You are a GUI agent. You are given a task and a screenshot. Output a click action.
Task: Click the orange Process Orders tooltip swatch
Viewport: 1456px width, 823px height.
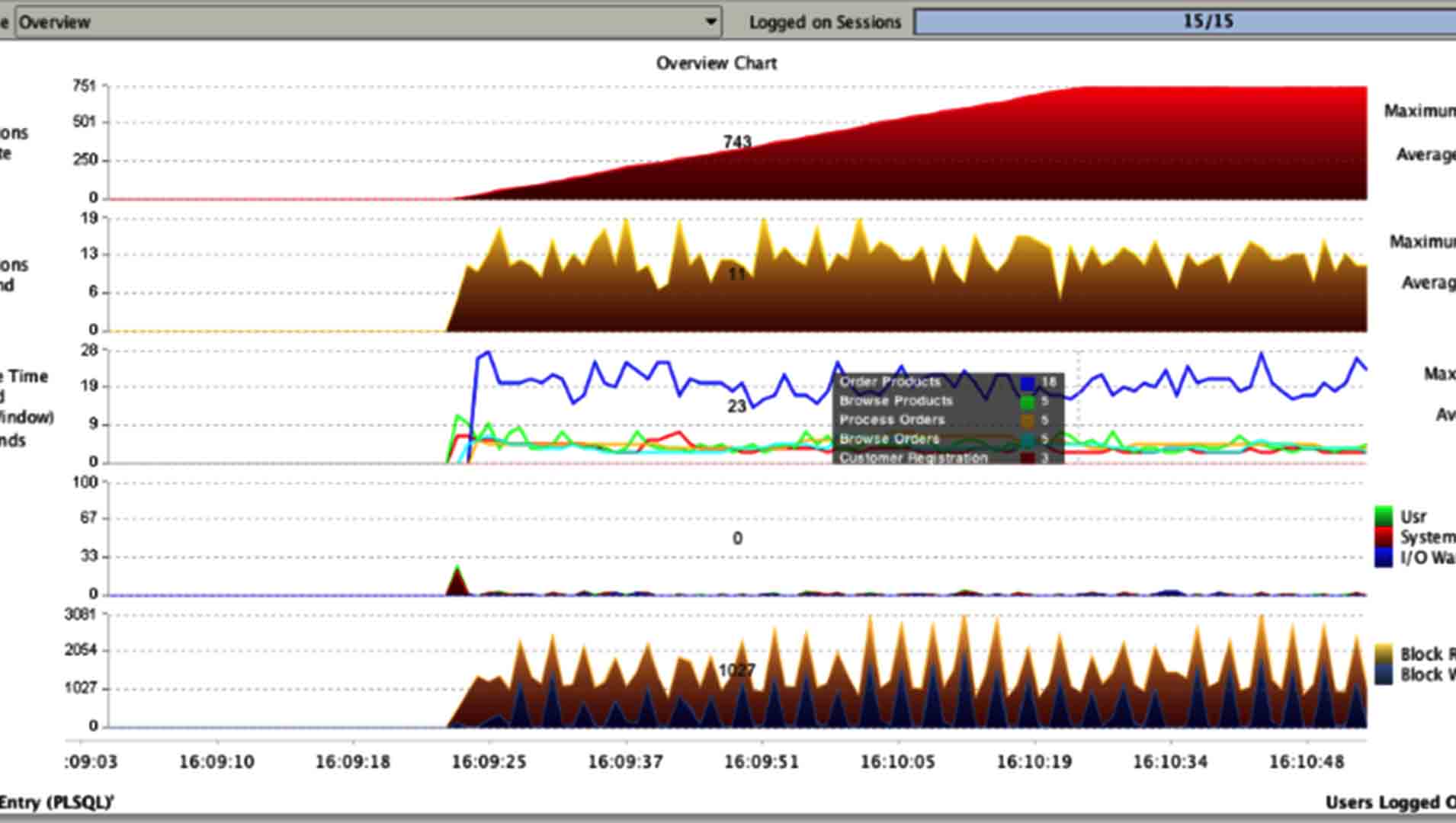(1028, 421)
